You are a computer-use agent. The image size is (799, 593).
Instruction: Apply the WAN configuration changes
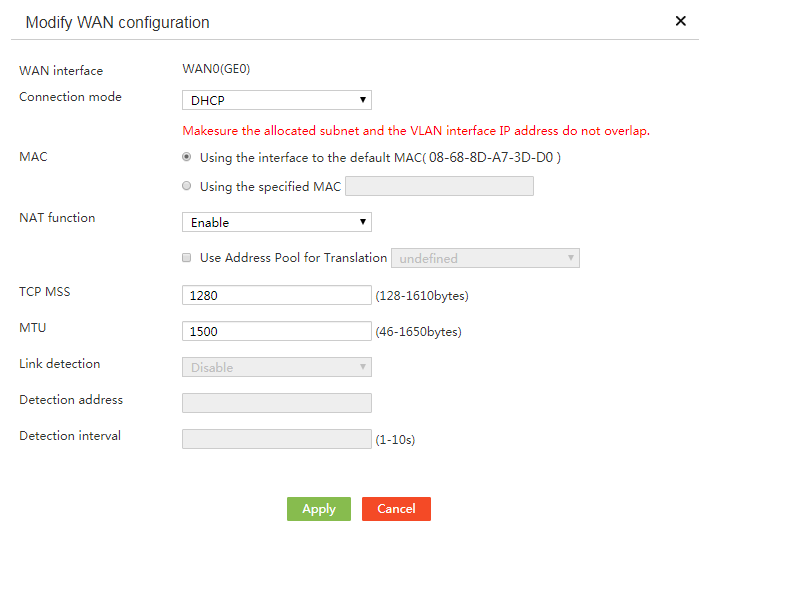point(319,509)
